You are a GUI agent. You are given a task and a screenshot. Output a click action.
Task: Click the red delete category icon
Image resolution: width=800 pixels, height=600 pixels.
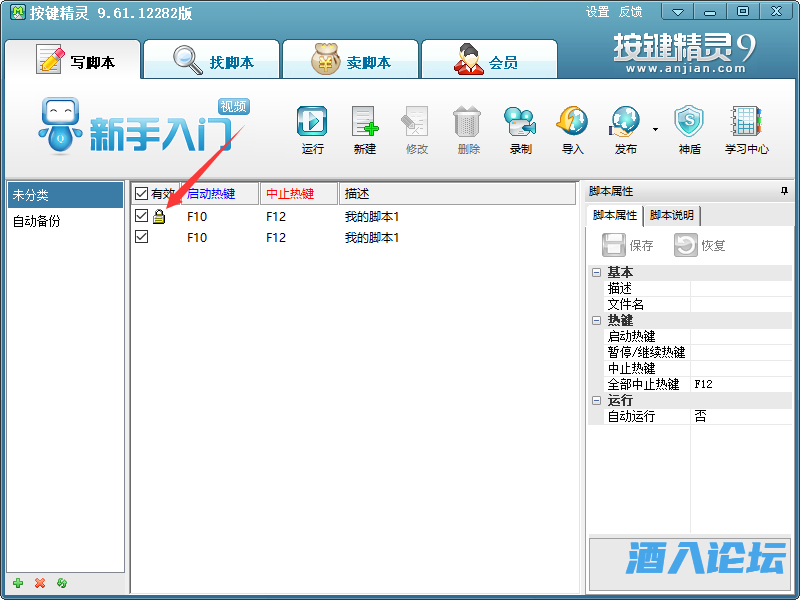click(40, 583)
